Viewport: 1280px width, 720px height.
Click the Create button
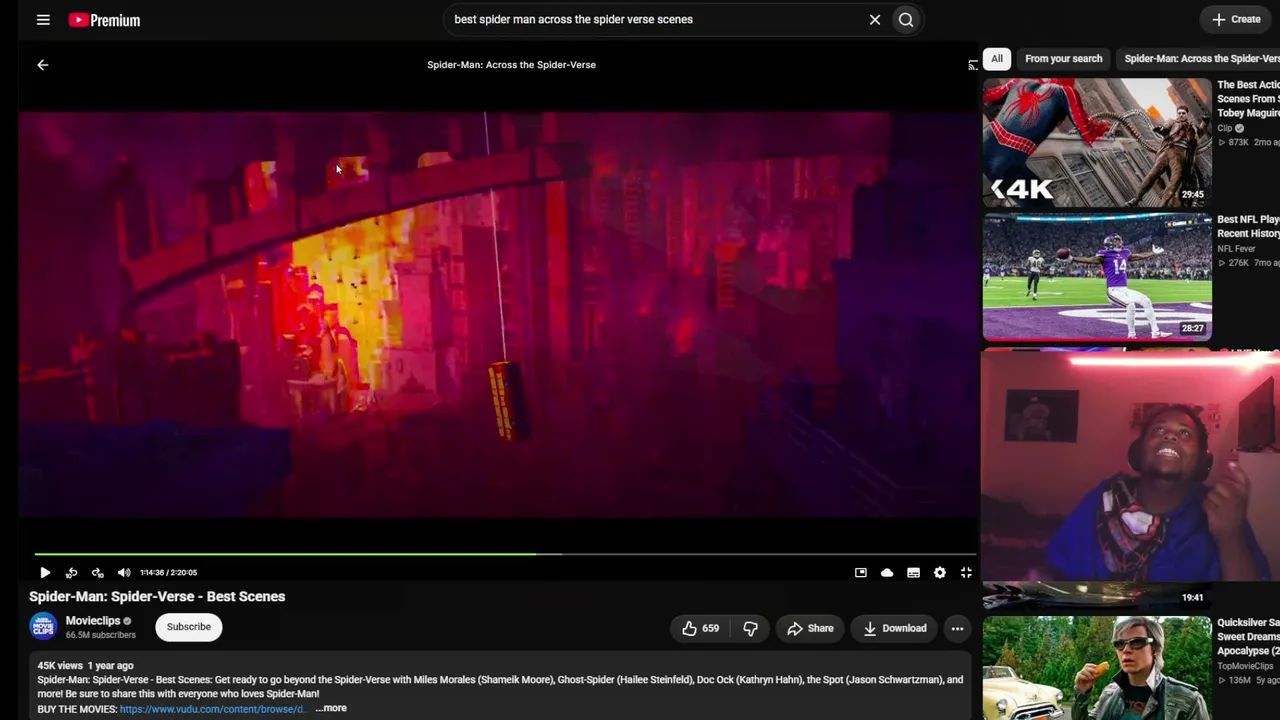(1236, 19)
